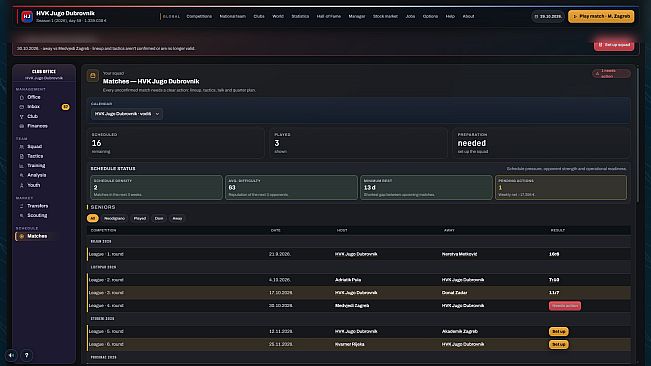
Task: Go to the Scouting sidebar item
Action: click(37, 215)
